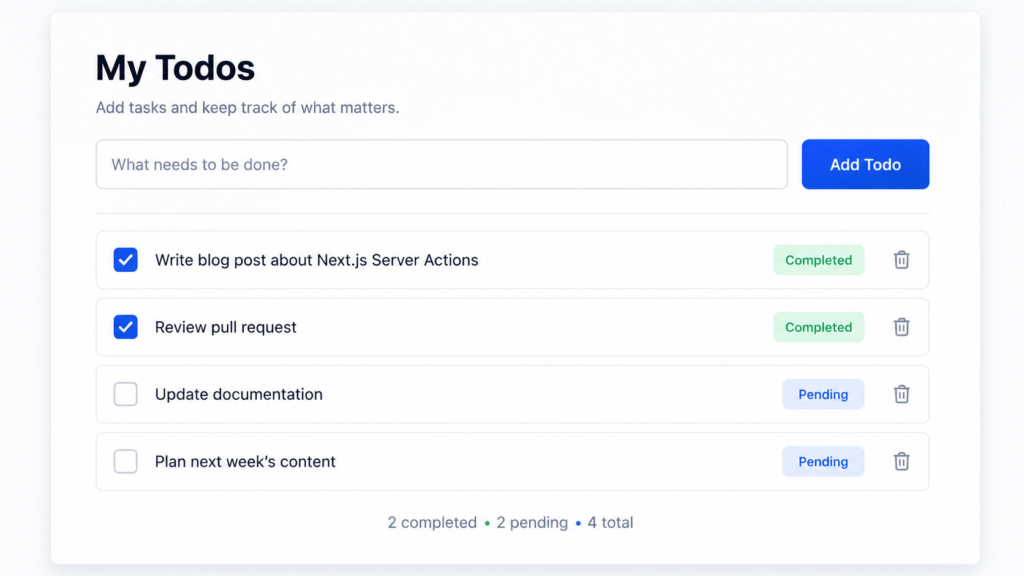This screenshot has width=1024, height=576.
Task: Click Pending badge on Update documentation row
Action: coord(823,394)
